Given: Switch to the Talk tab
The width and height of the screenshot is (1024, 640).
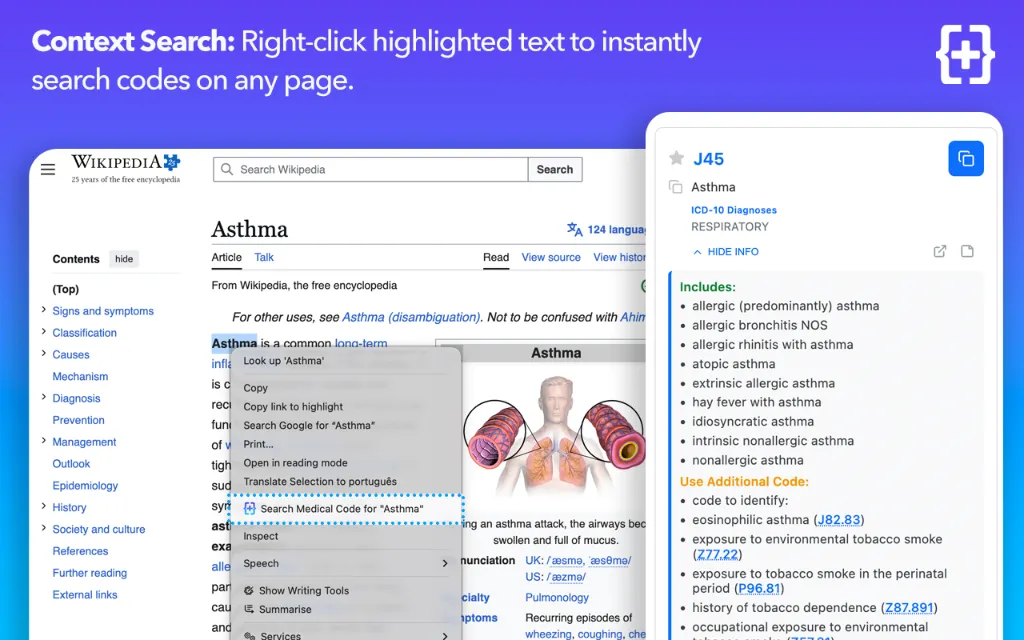Looking at the screenshot, I should point(264,257).
